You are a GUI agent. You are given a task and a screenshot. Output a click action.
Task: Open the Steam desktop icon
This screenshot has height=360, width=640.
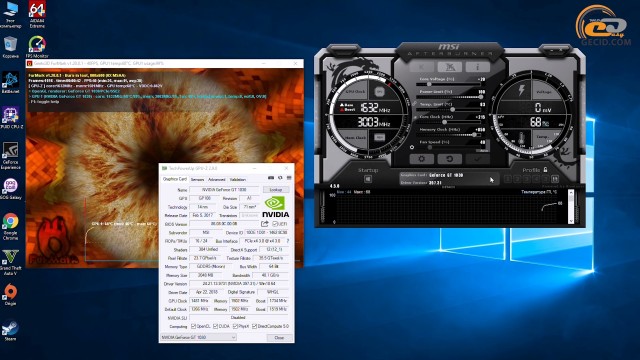[x=10, y=330]
